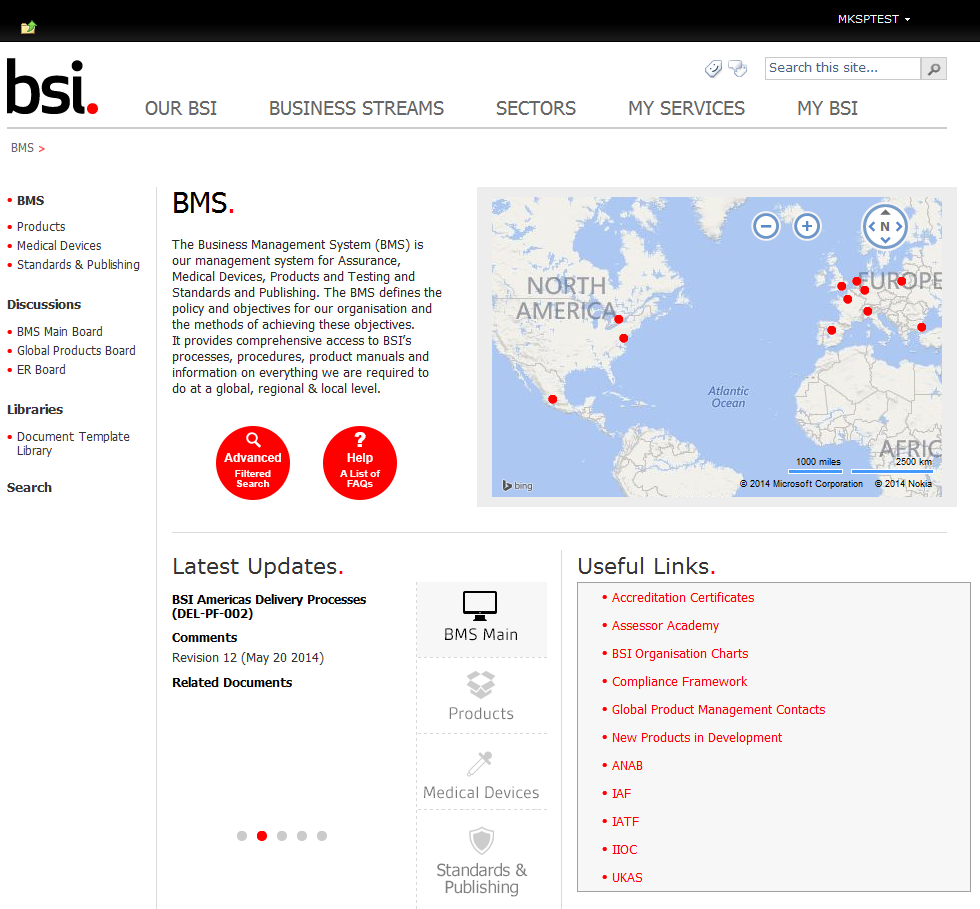980x909 pixels.
Task: Select the fifth carousel dot
Action: coord(322,836)
